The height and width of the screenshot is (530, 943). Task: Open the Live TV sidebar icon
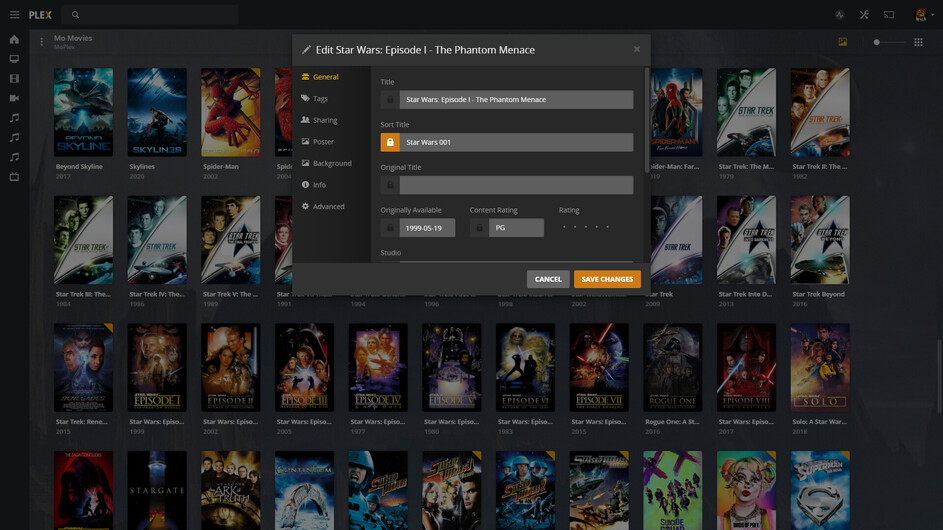14,177
